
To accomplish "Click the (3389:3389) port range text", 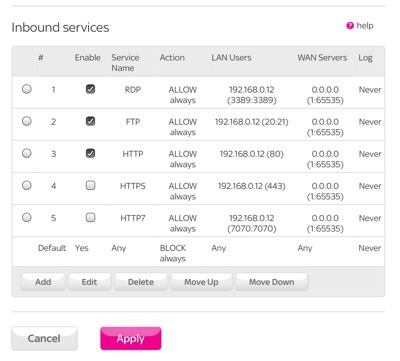I will pyautogui.click(x=252, y=100).
